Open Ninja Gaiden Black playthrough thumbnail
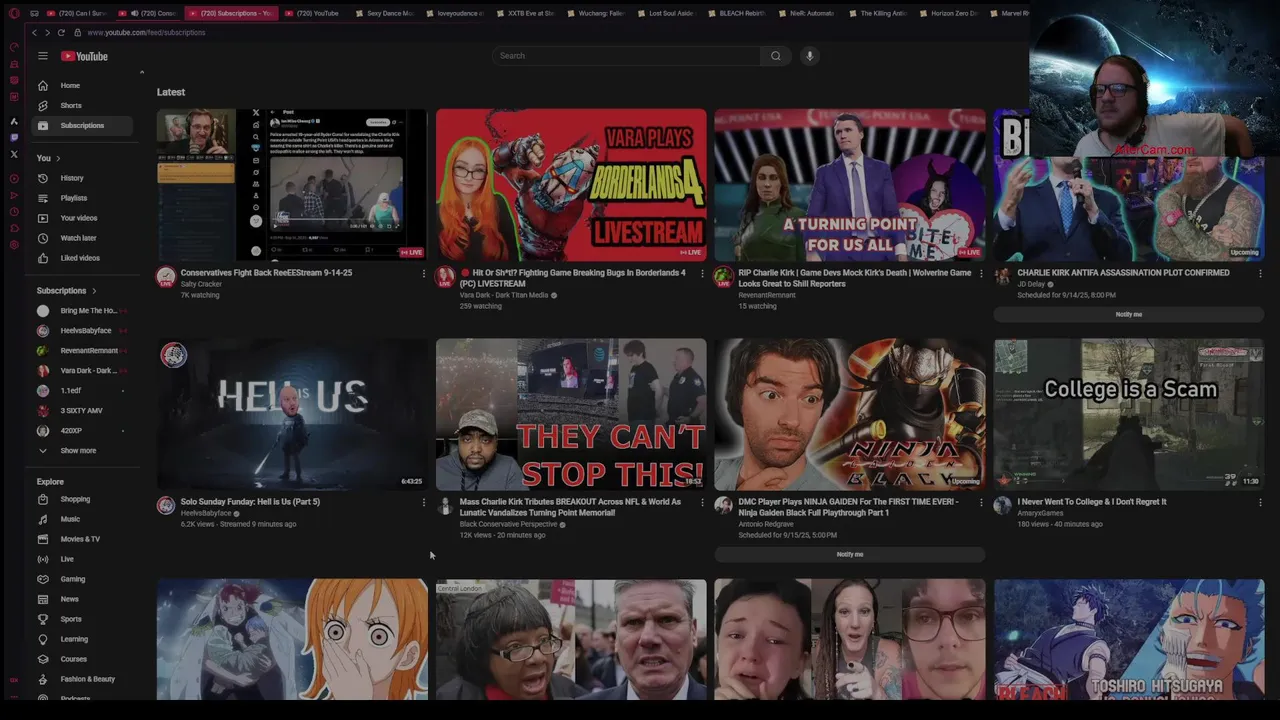Image resolution: width=1280 pixels, height=720 pixels. 850,414
